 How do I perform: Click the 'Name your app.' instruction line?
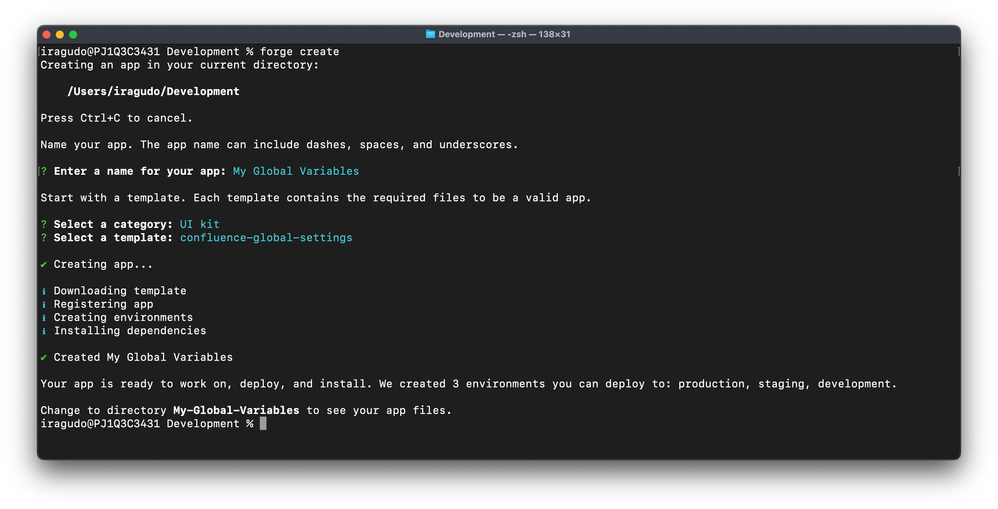[279, 145]
